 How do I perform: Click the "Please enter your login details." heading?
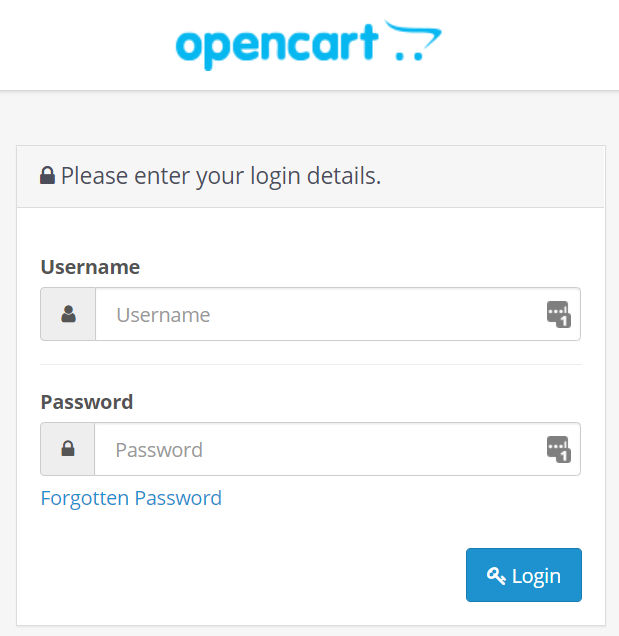tap(220, 177)
